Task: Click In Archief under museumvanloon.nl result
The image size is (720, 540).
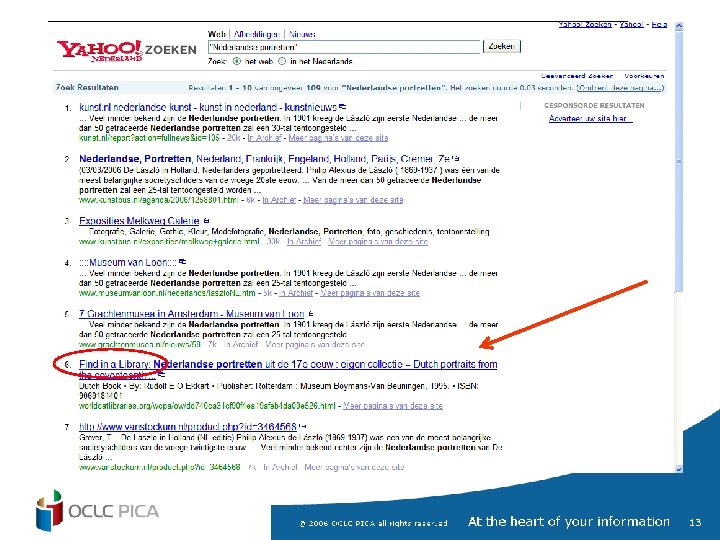Action: point(296,292)
